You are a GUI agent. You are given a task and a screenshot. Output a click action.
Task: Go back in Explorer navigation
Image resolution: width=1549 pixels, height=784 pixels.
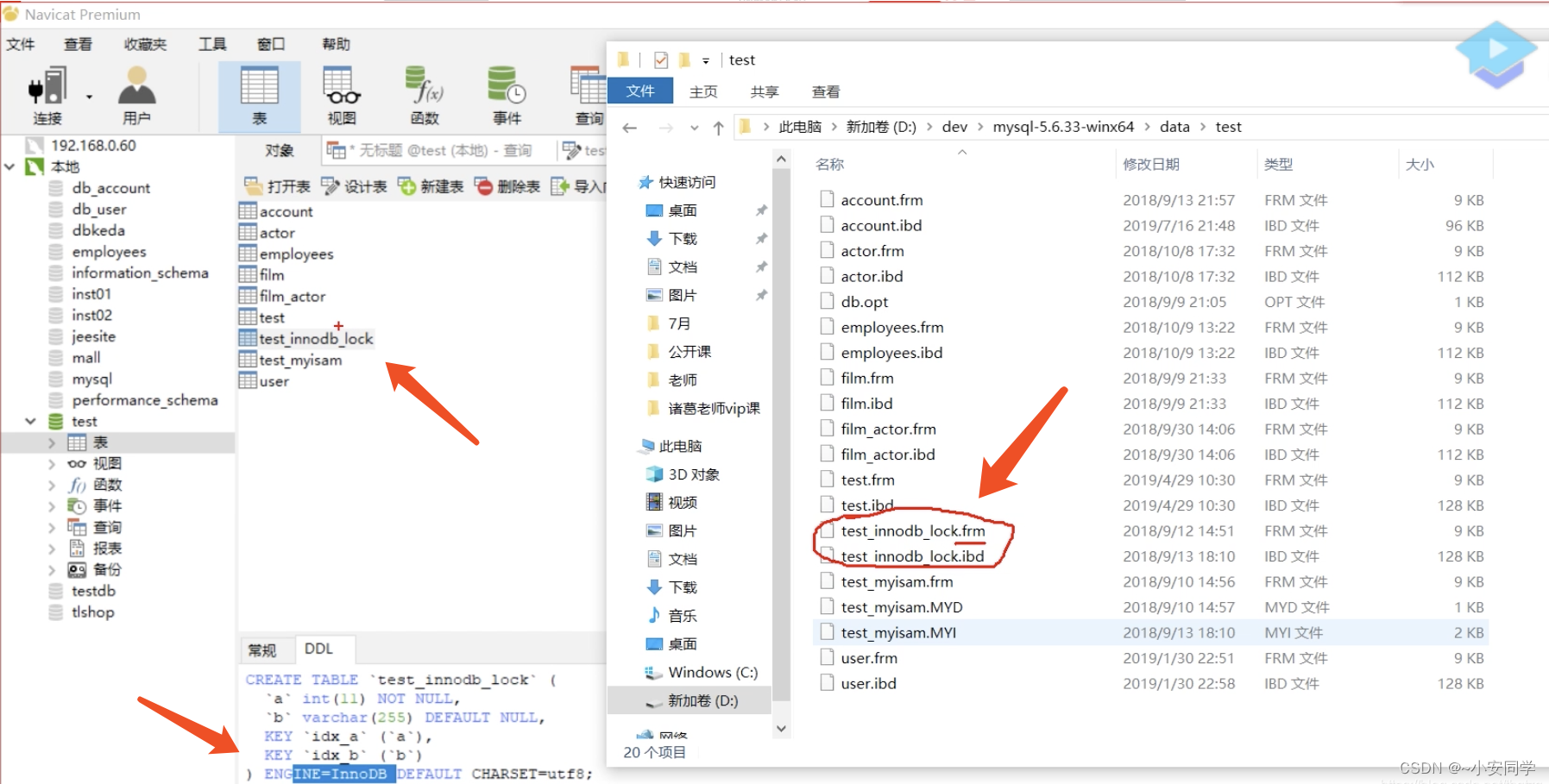(630, 128)
